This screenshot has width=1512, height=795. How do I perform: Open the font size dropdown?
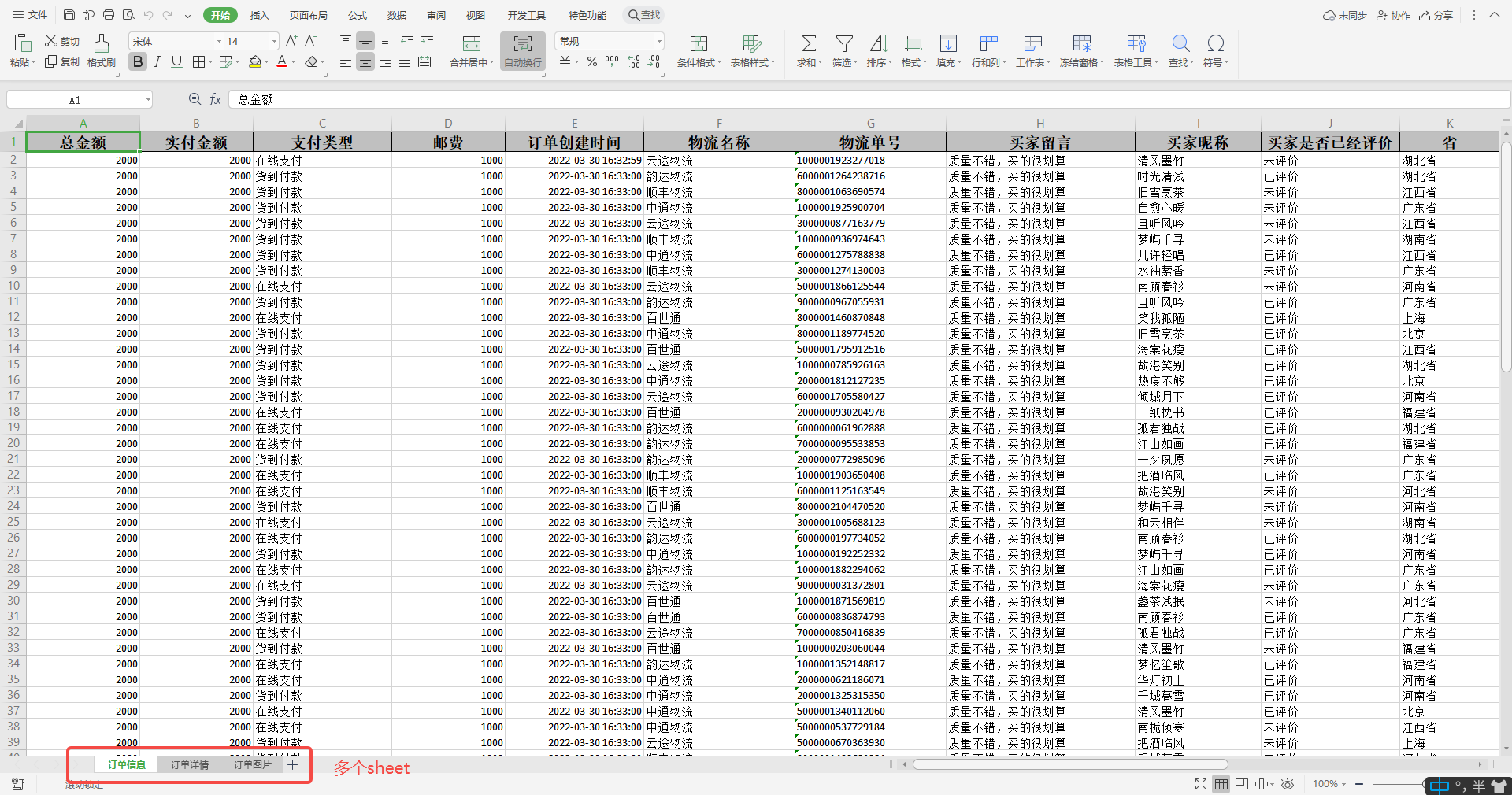pos(272,41)
